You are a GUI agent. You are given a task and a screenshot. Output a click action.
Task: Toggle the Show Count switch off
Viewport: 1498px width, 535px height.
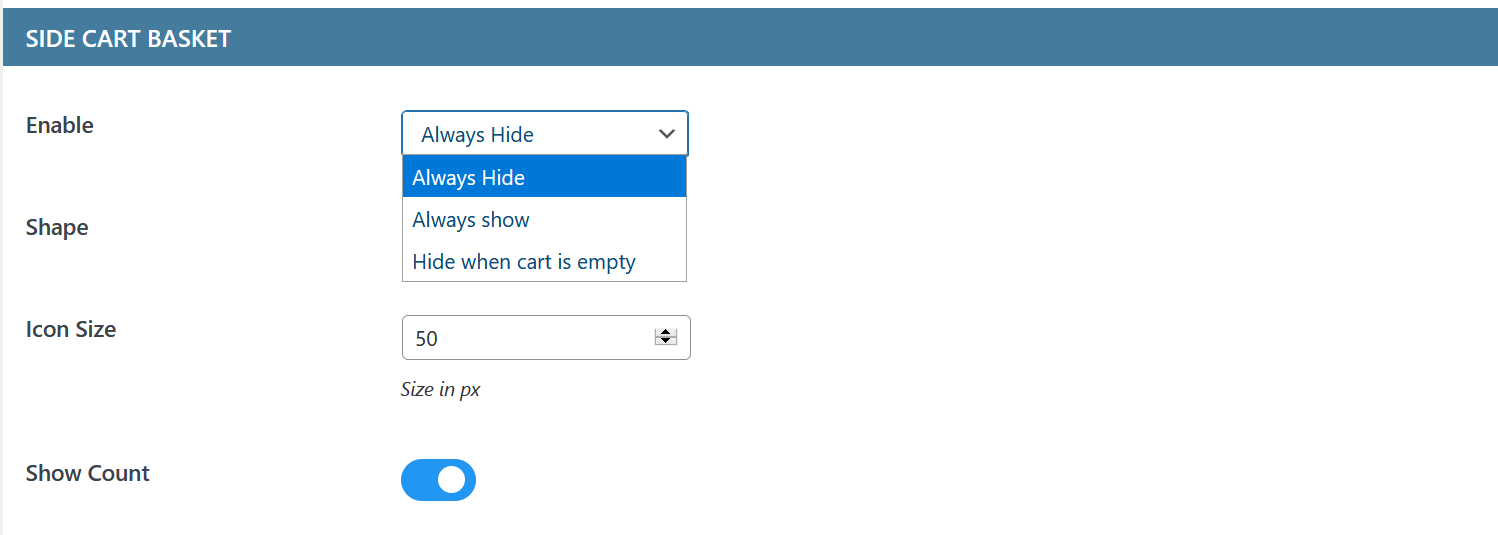point(438,480)
